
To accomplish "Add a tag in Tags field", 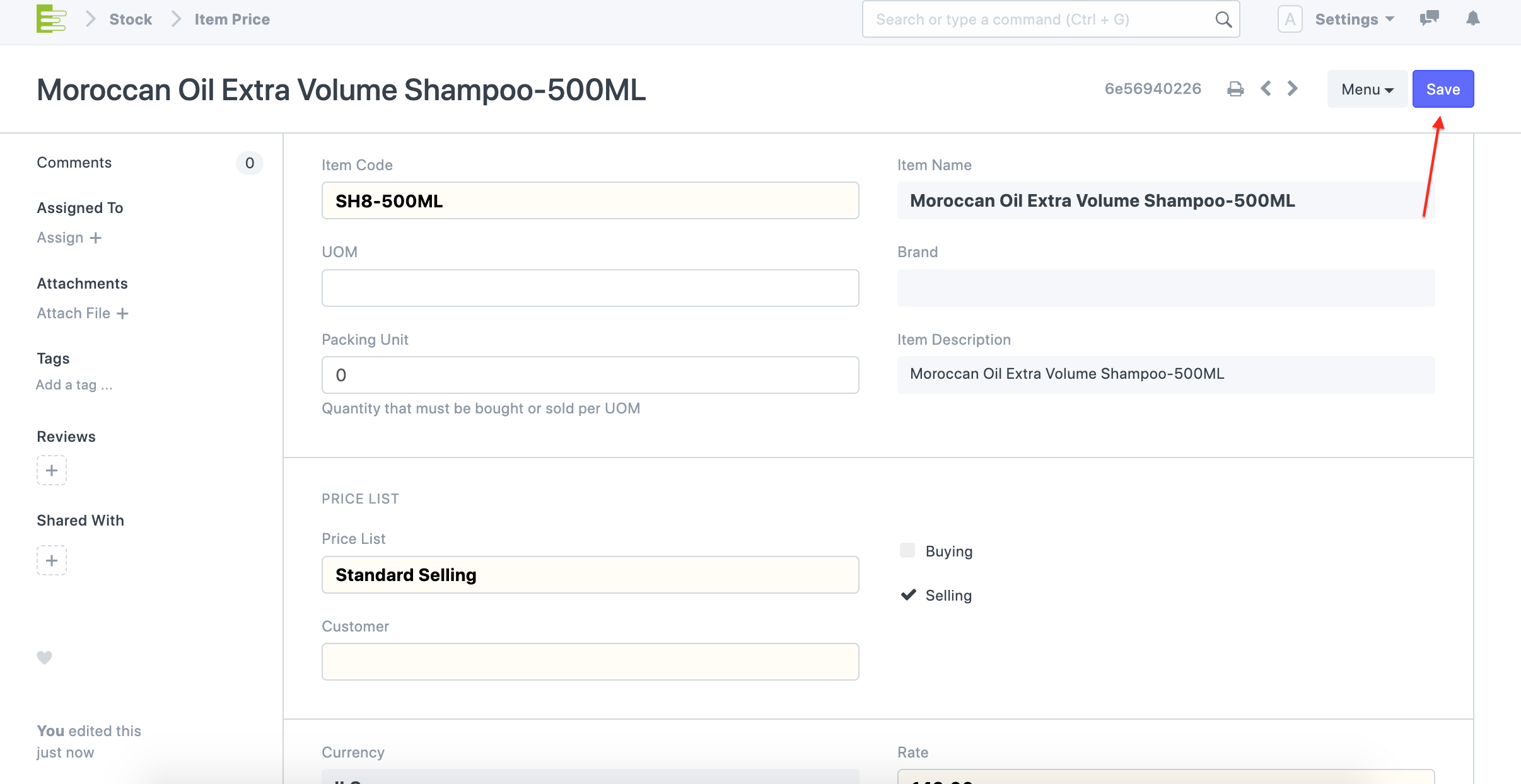I will click(74, 385).
